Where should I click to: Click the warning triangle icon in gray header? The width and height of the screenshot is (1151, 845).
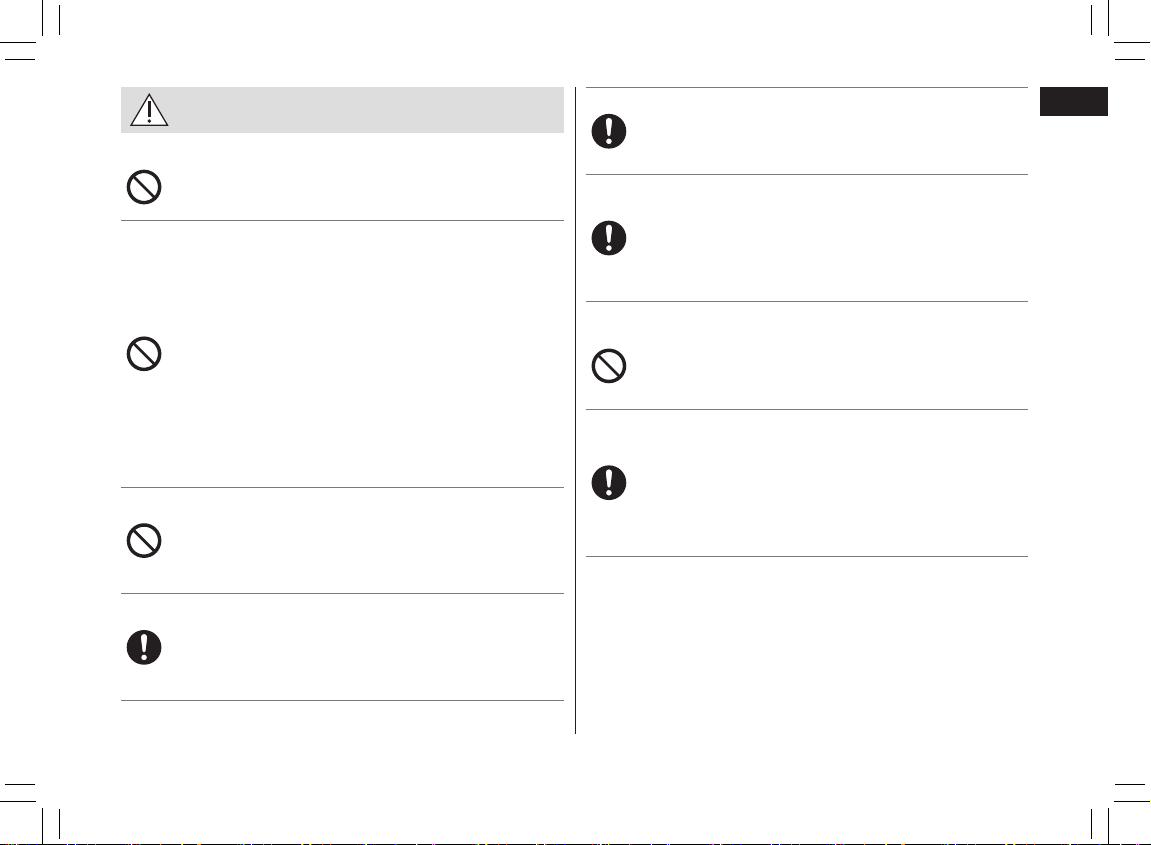149,110
